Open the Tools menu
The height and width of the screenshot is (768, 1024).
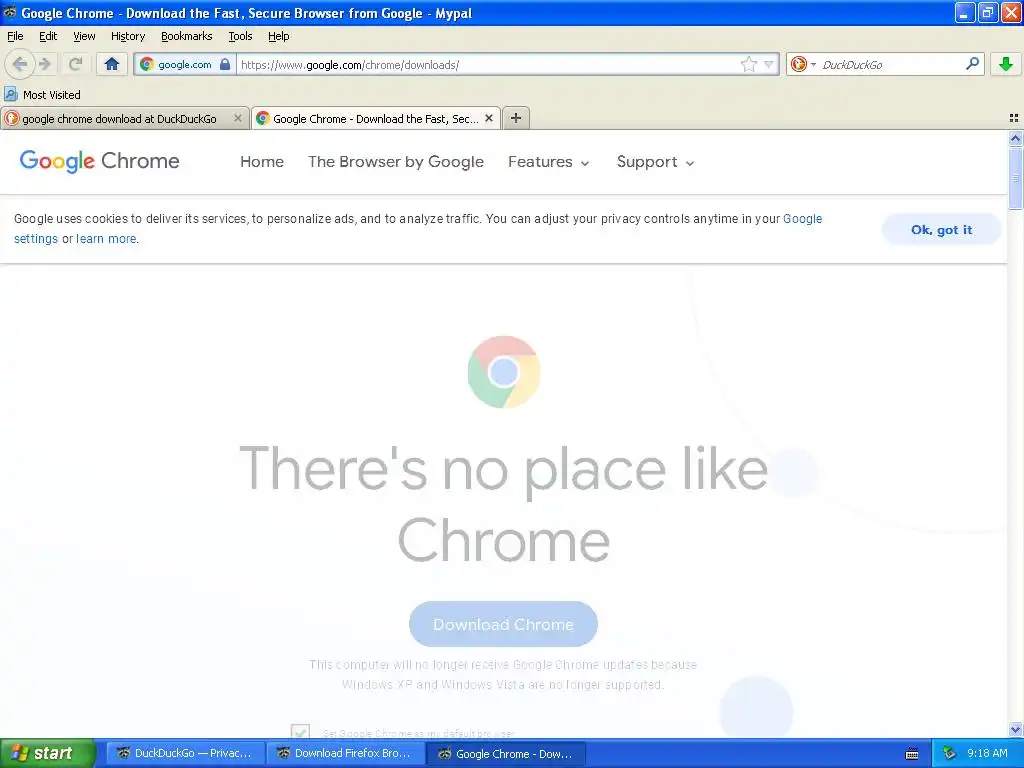pyautogui.click(x=240, y=37)
